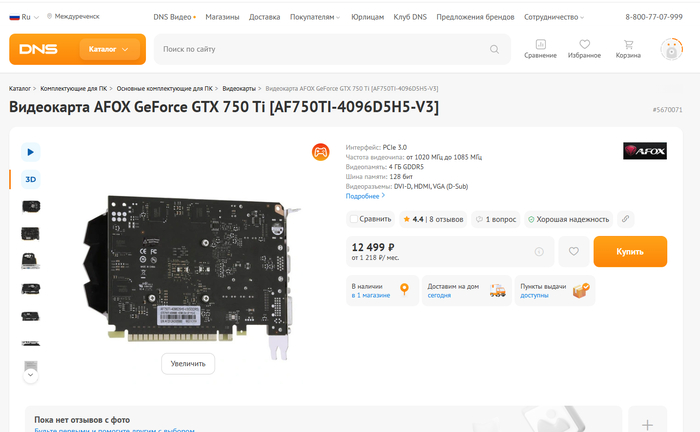Screen dimensions: 700x432
Task: Click the Увеличить enlarge button
Action: [188, 364]
